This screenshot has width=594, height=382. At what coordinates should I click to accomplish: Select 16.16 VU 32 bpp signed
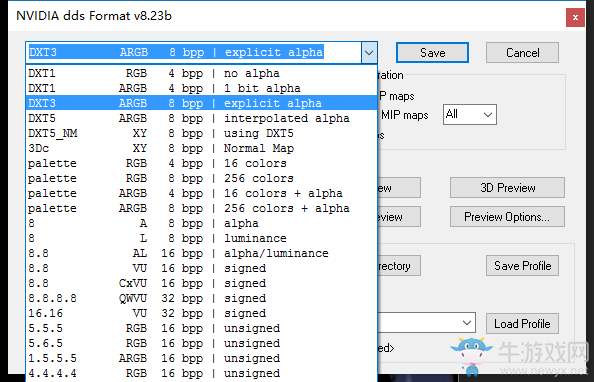[201, 313]
